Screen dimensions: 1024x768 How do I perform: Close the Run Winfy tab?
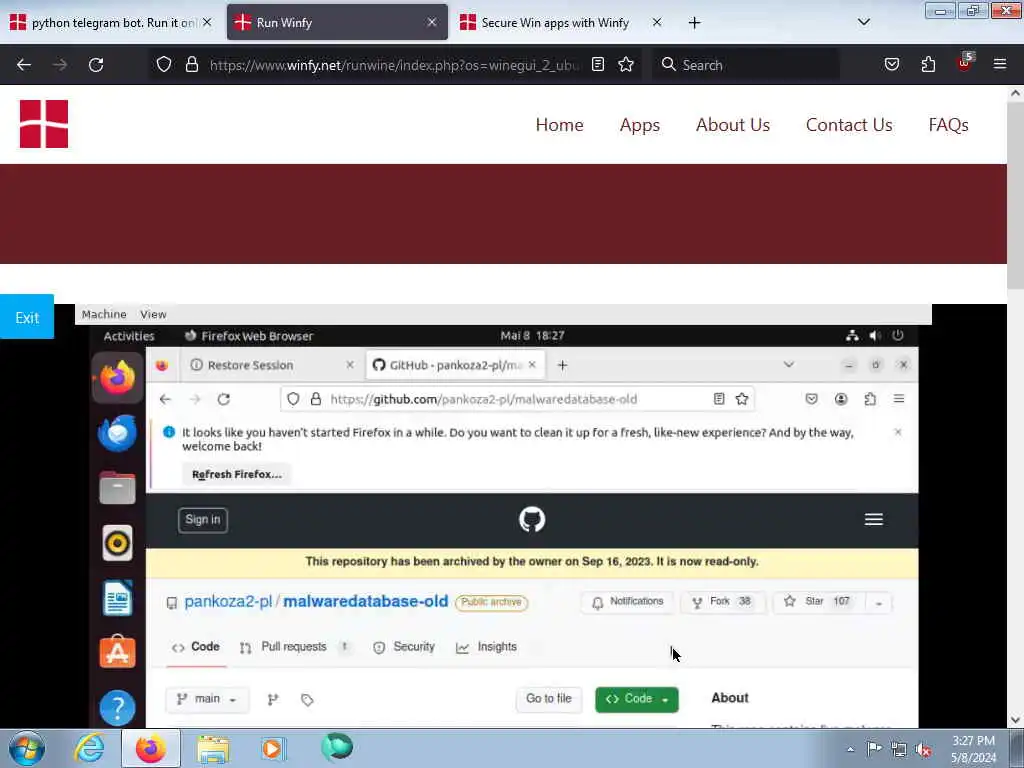tap(432, 22)
